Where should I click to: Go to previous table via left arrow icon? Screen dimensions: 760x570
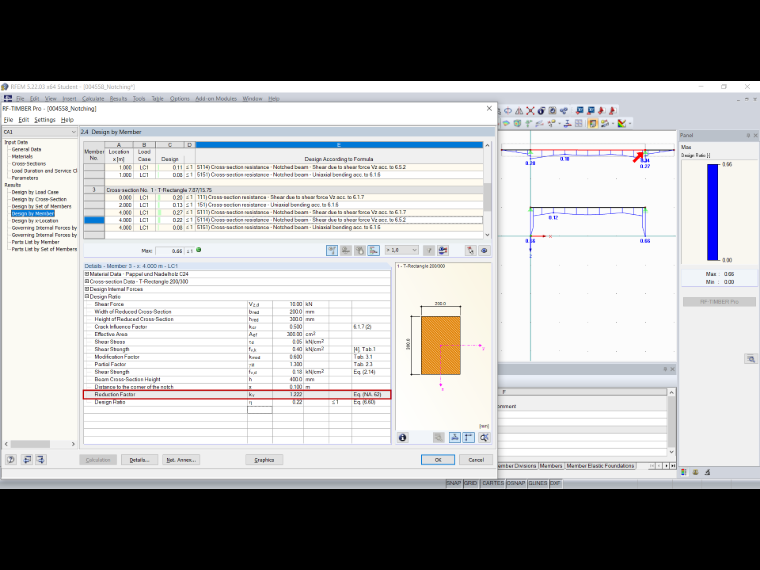tap(27, 459)
